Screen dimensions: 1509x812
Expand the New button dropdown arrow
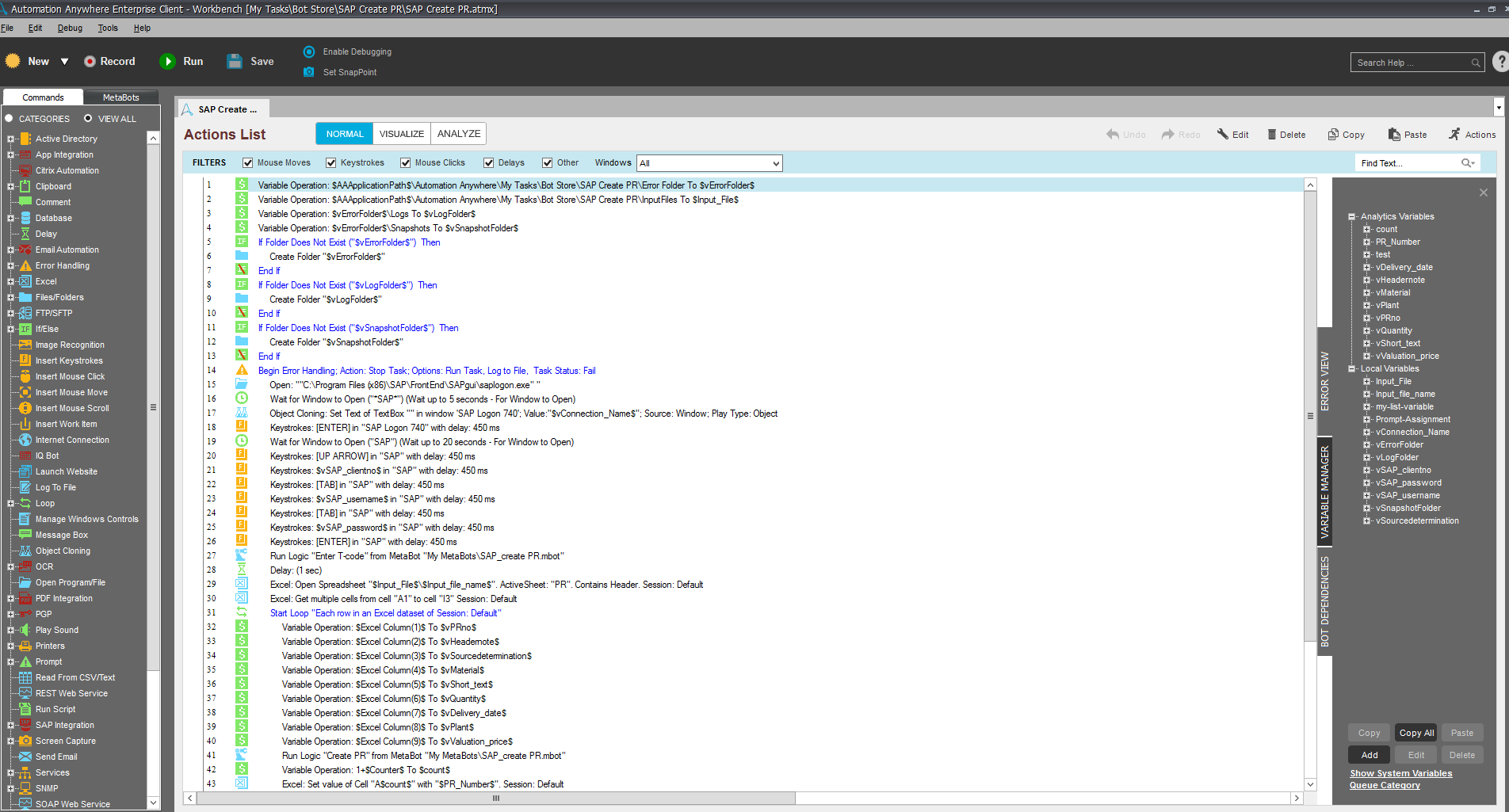65,61
